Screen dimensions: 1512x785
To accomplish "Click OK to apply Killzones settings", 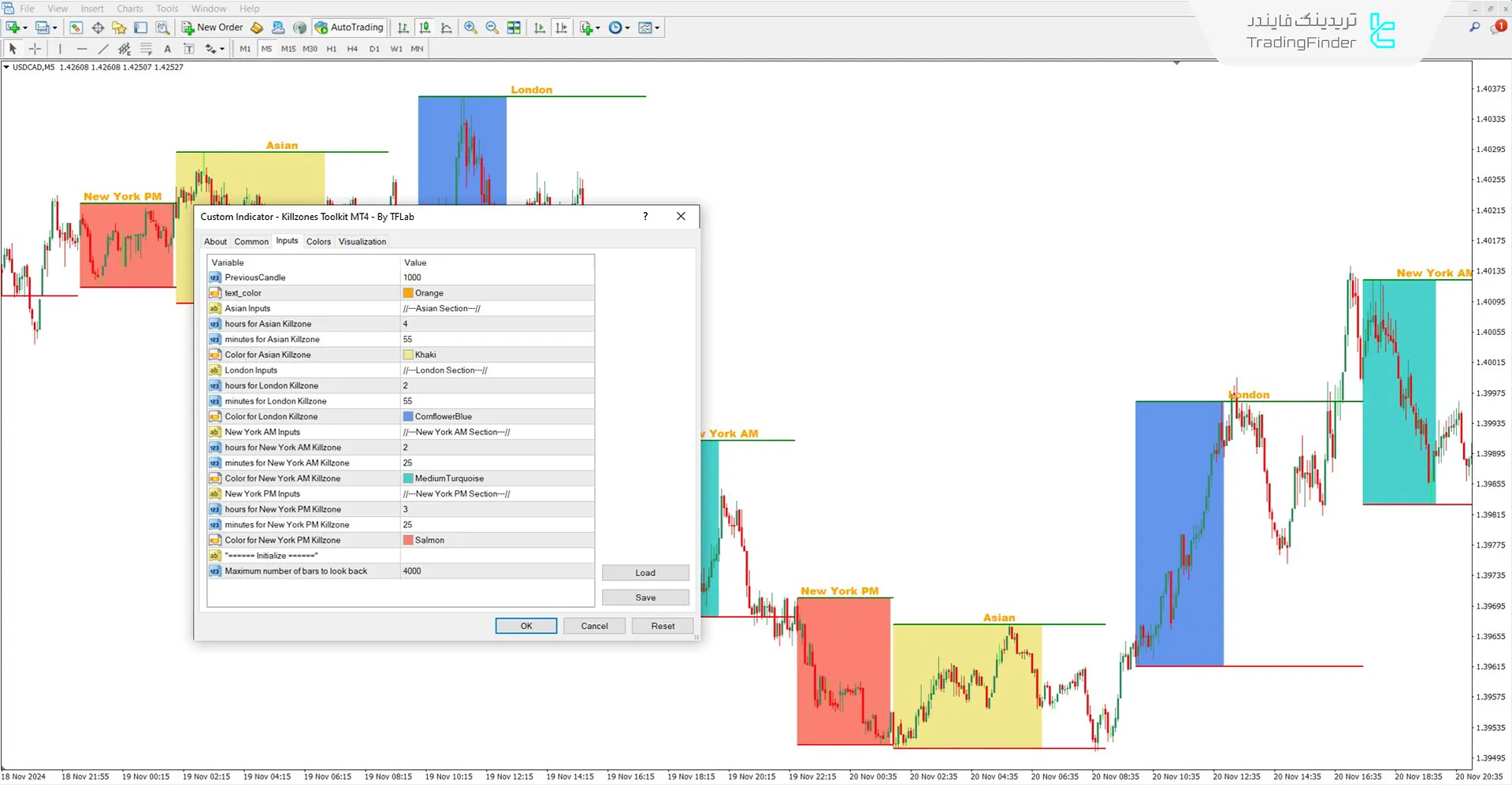I will (x=526, y=625).
